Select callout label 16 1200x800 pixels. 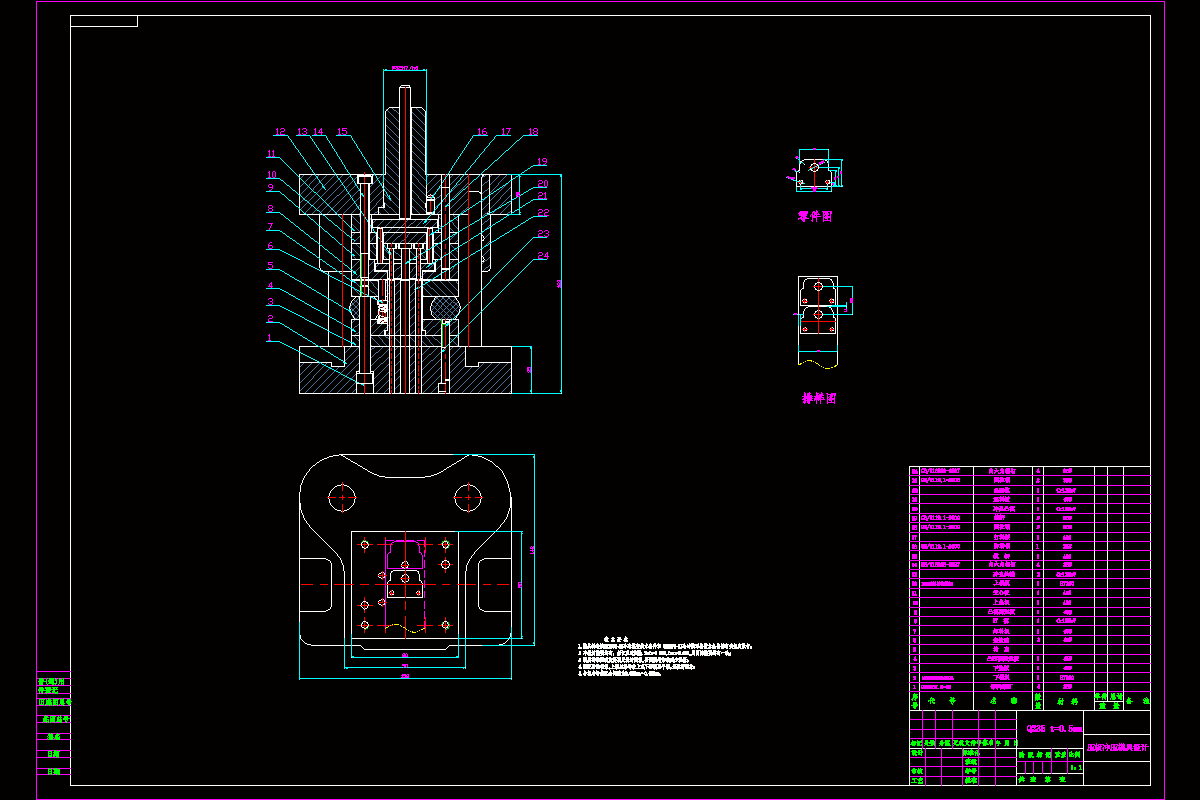tap(482, 132)
